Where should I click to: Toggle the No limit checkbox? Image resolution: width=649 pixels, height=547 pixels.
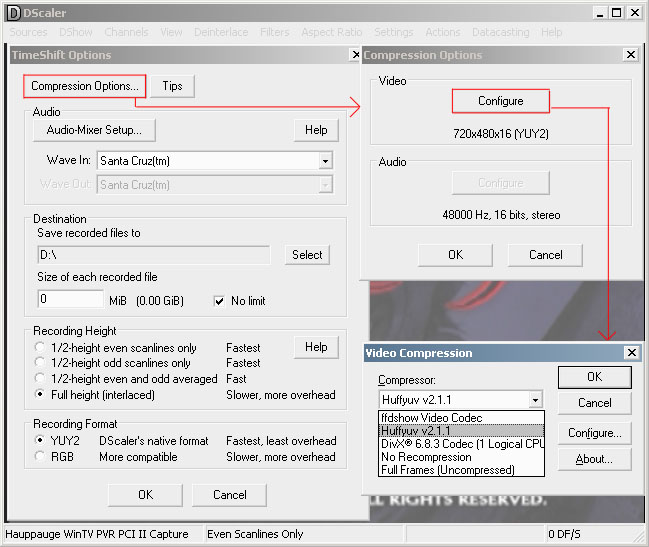pyautogui.click(x=219, y=301)
